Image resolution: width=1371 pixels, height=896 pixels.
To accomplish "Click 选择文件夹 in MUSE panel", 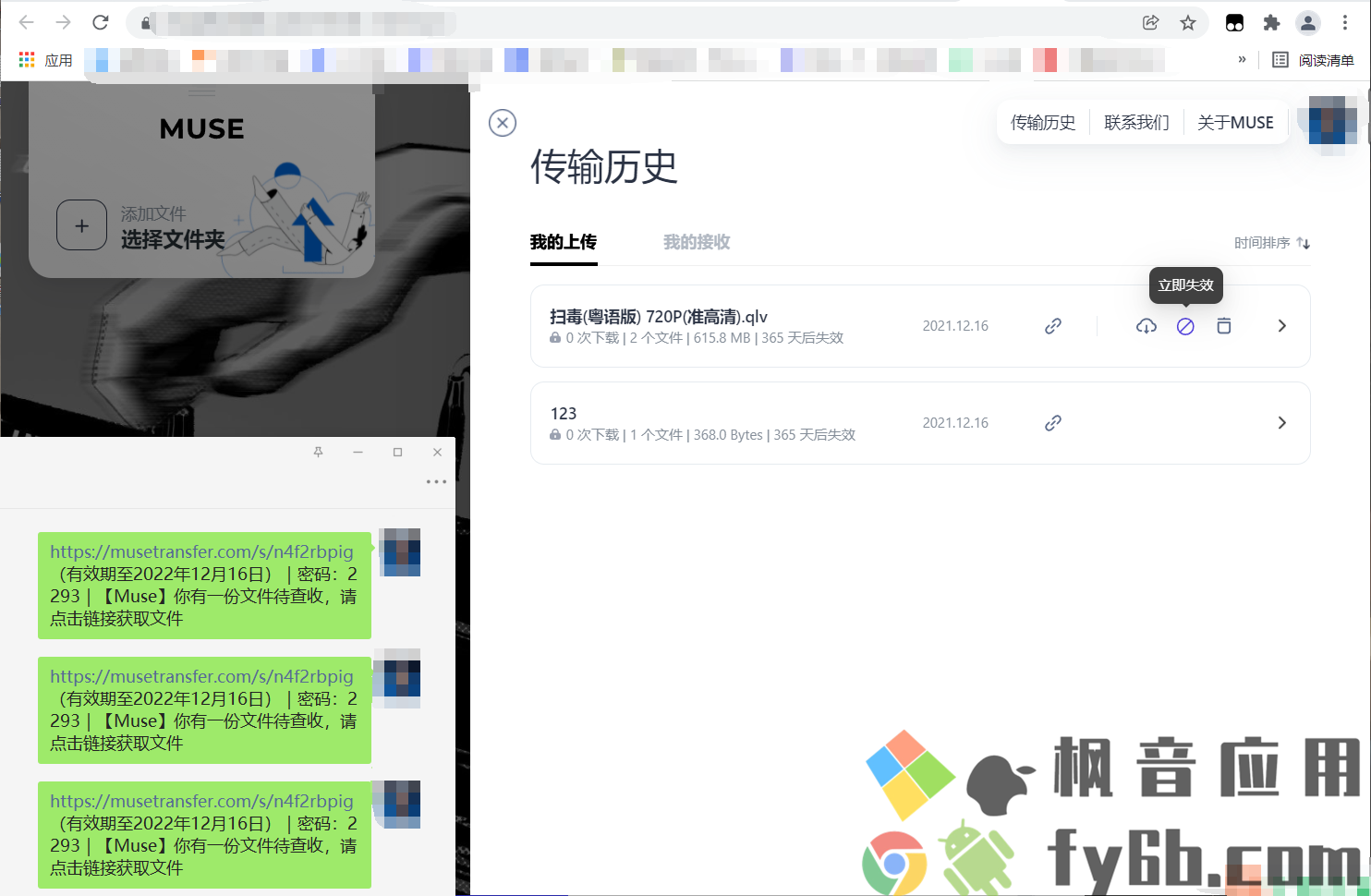I will pyautogui.click(x=173, y=240).
